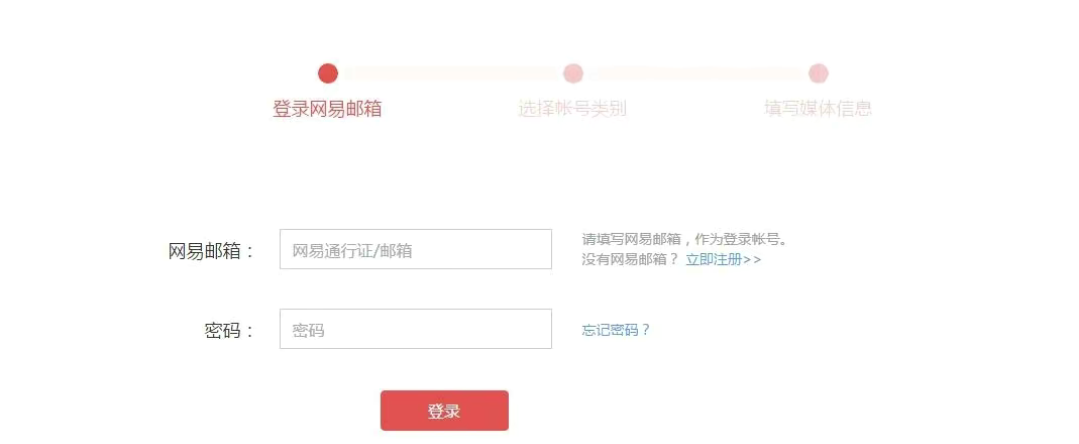Click the 密码 placeholder inside password box
The height and width of the screenshot is (444, 1079).
click(x=308, y=330)
